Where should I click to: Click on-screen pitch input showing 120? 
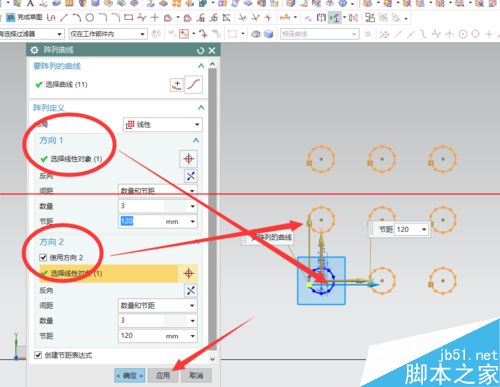407,229
